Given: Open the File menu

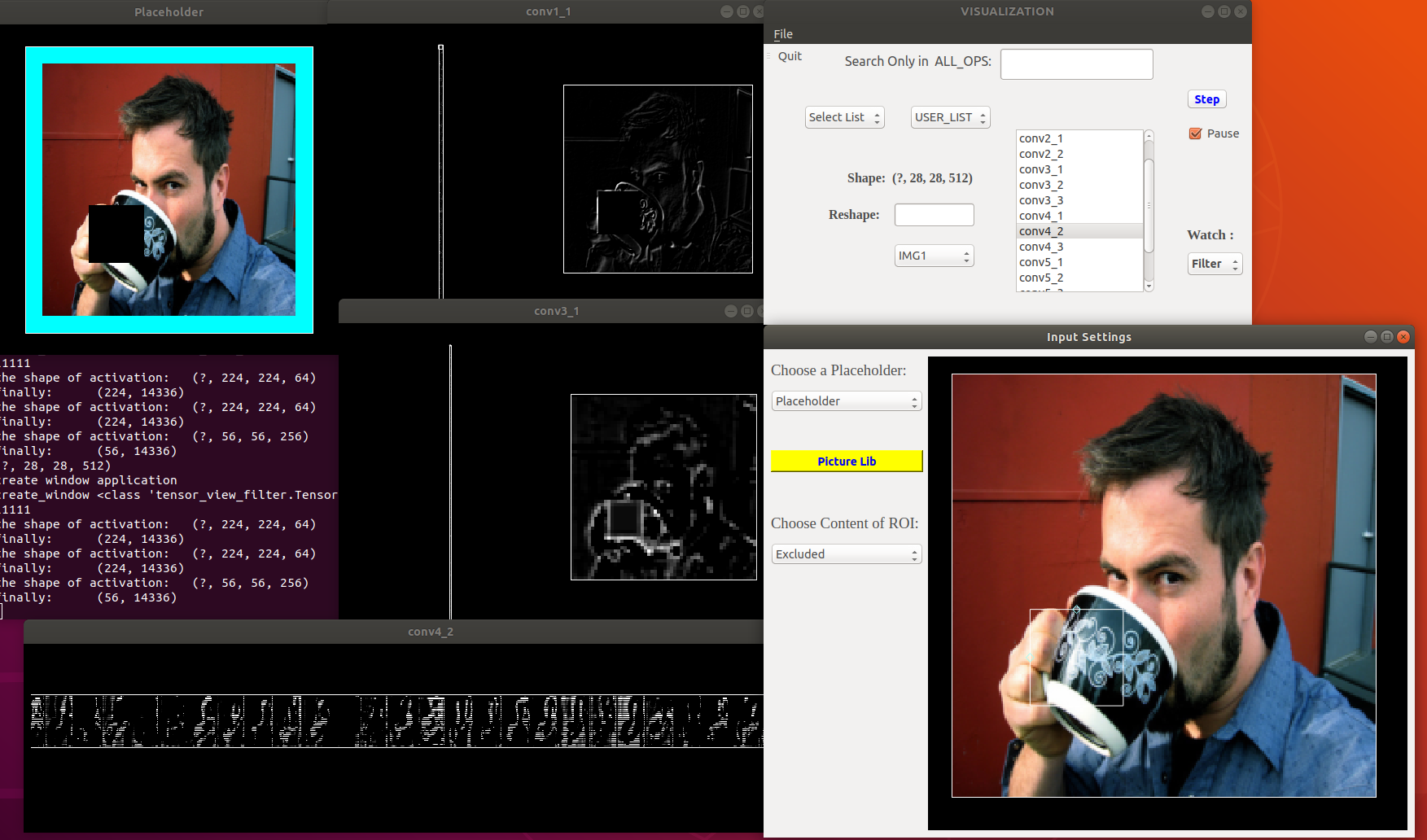Looking at the screenshot, I should tap(783, 34).
